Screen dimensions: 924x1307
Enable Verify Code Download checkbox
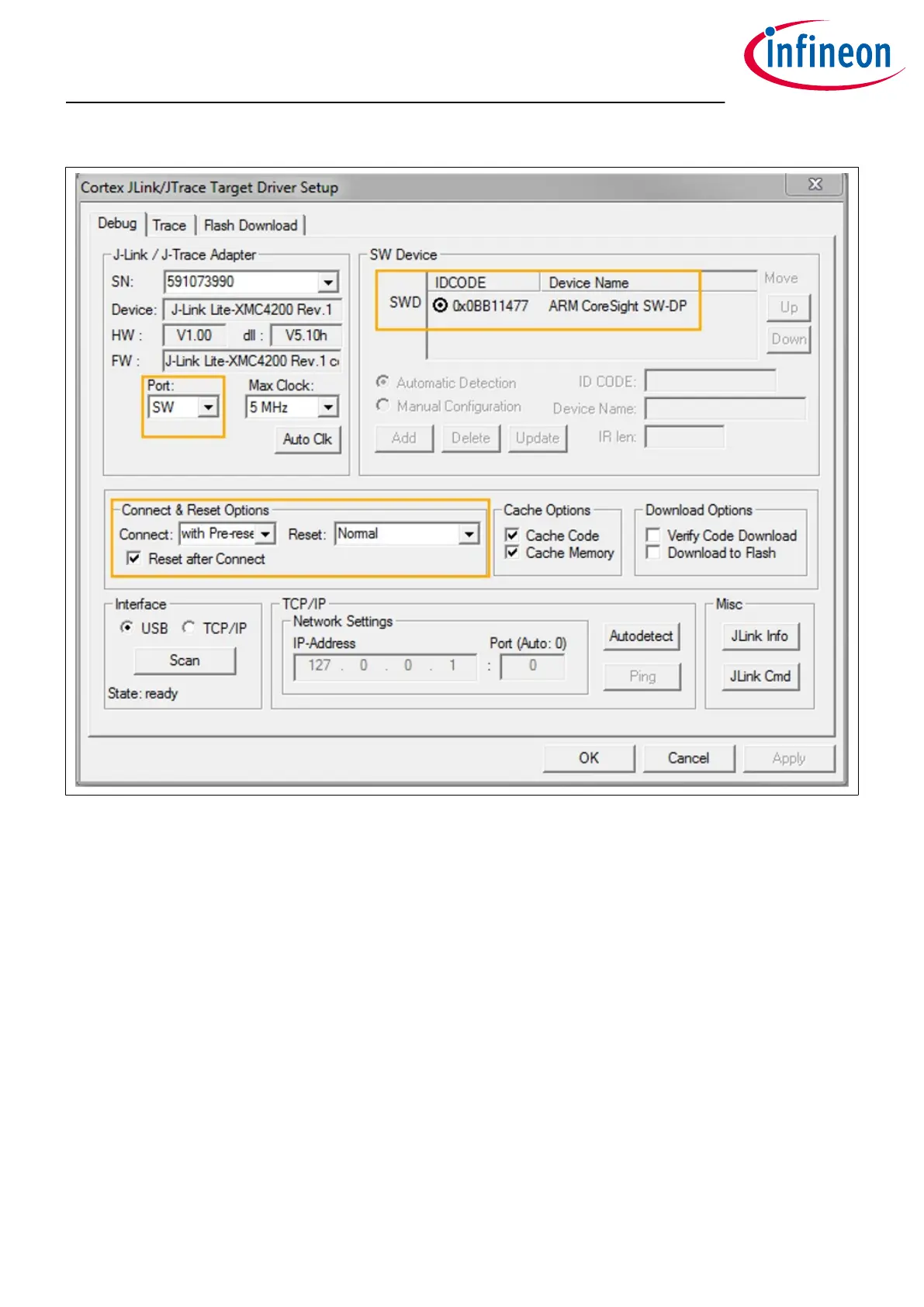coord(653,535)
